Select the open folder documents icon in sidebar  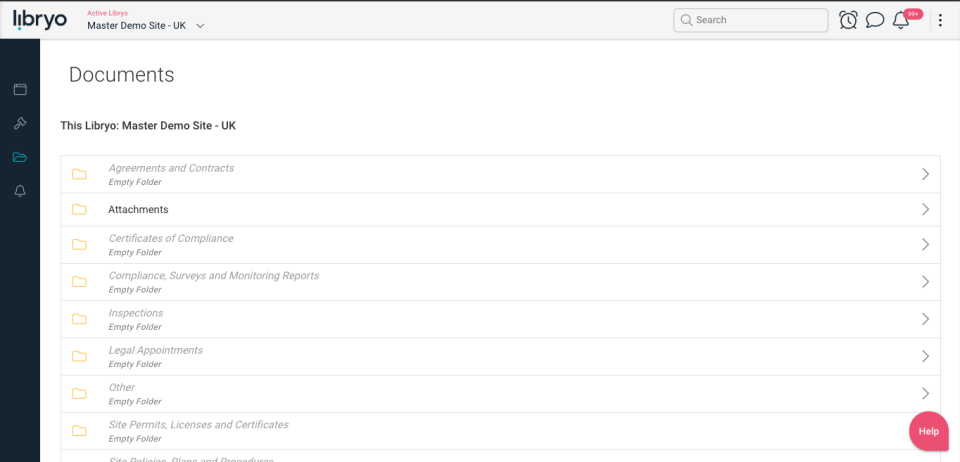pyautogui.click(x=20, y=157)
